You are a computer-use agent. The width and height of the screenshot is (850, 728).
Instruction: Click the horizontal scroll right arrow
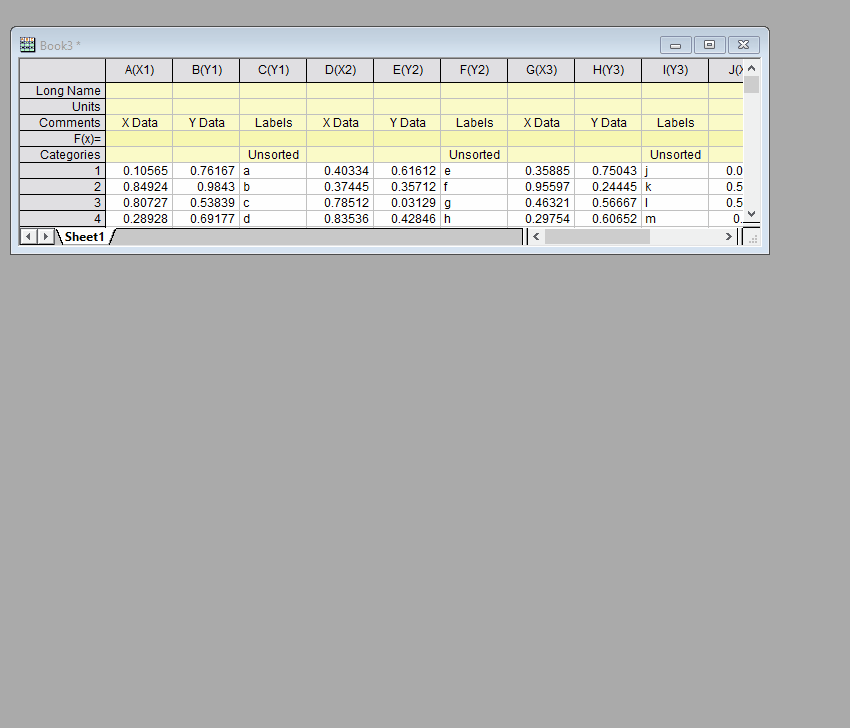729,236
